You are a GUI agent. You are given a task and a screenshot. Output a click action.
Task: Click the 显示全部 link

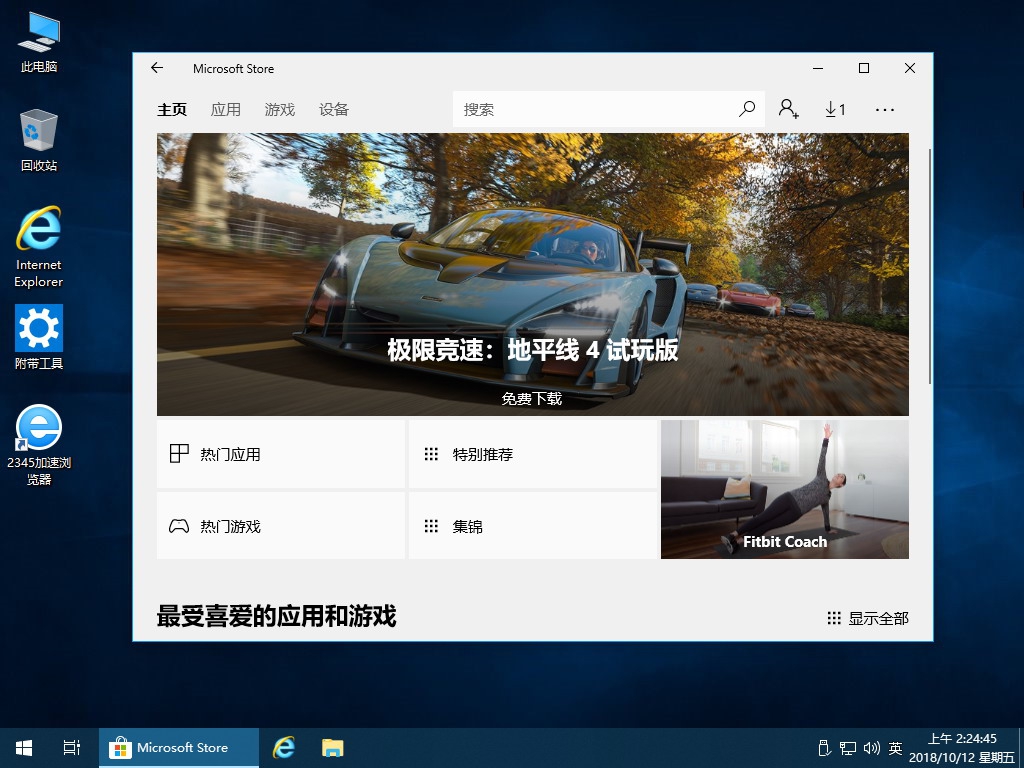coord(868,618)
